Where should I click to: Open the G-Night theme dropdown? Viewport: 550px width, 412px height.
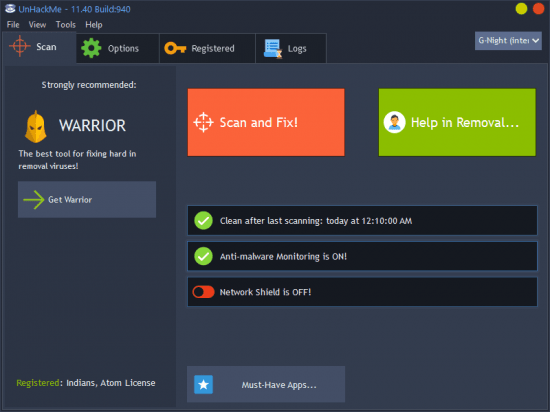click(x=508, y=41)
